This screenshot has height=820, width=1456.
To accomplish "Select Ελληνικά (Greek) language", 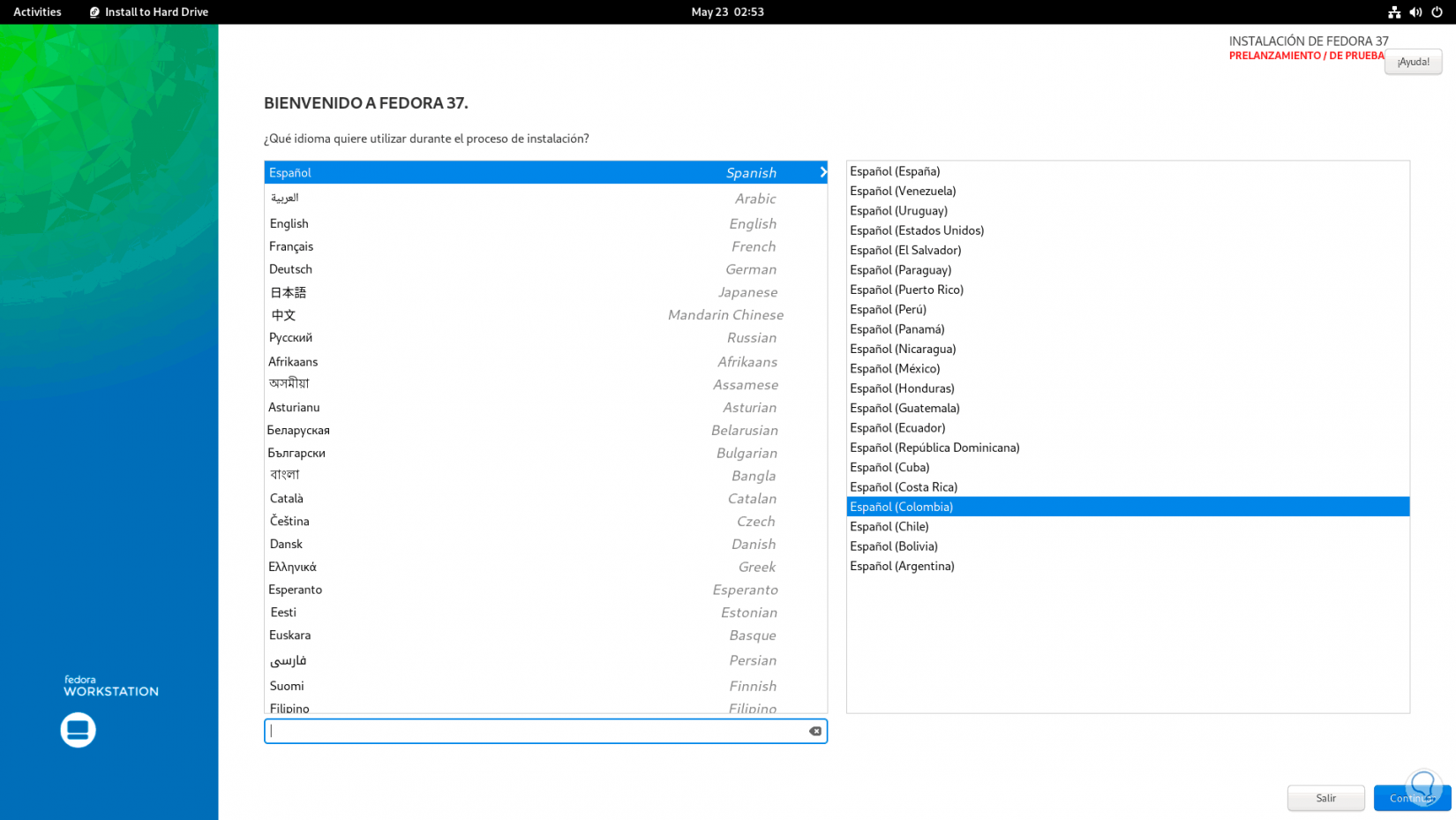I will (x=545, y=568).
